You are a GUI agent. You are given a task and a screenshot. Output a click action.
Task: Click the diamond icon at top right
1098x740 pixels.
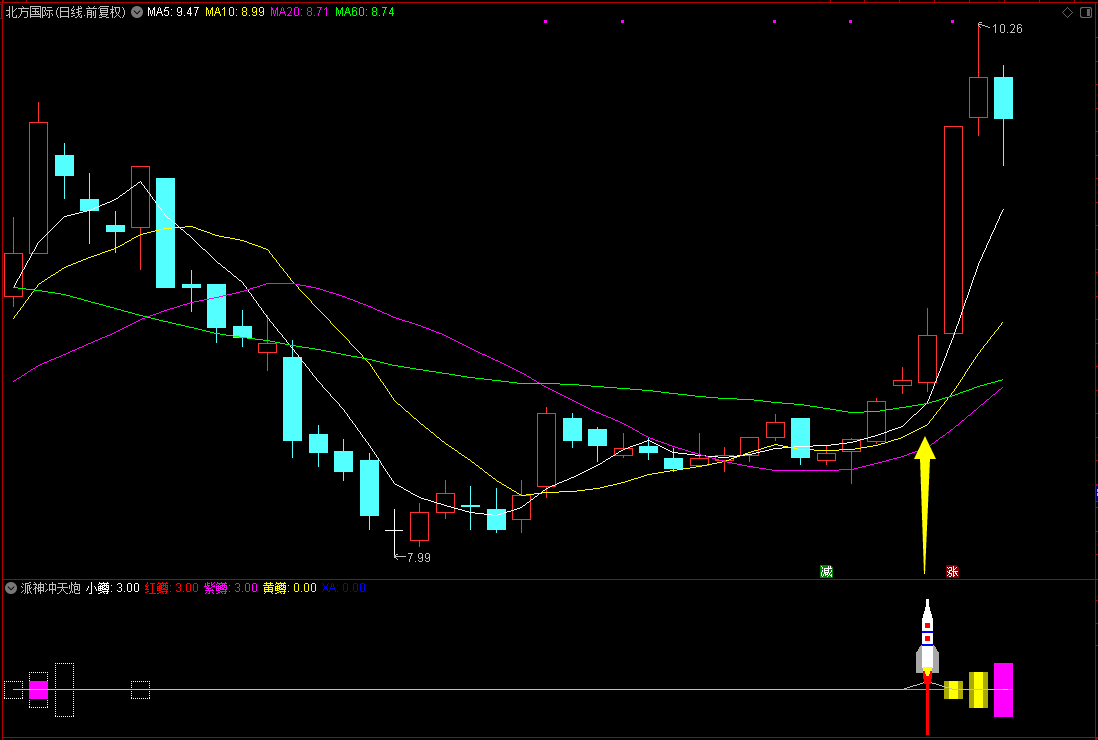pyautogui.click(x=1067, y=12)
